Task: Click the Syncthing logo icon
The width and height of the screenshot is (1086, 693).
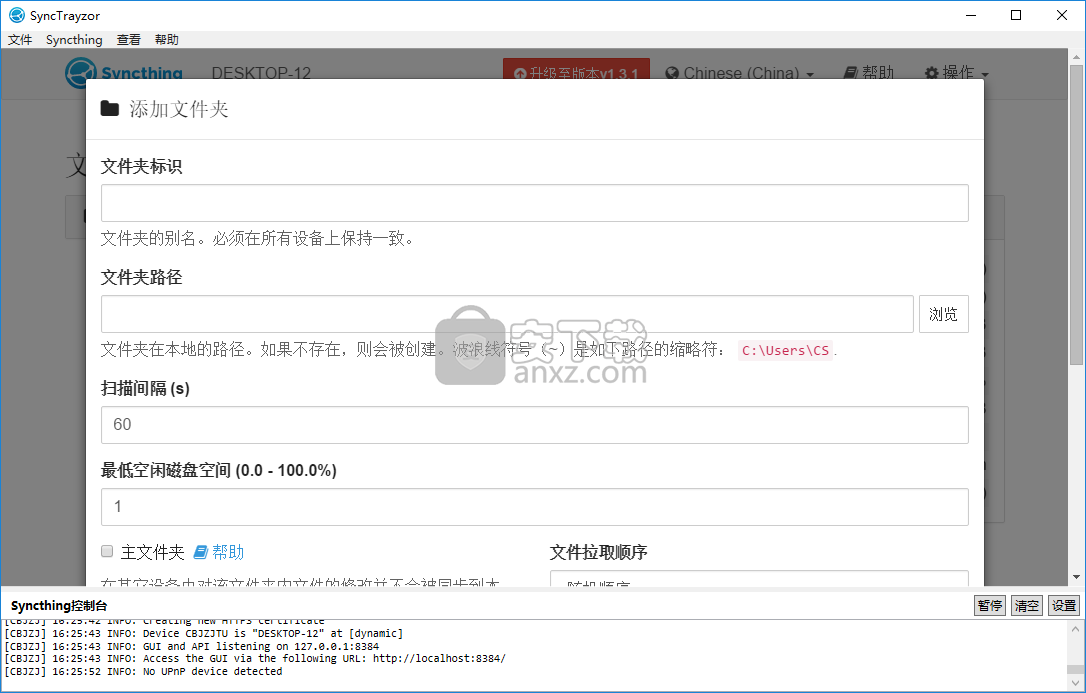Action: click(x=80, y=72)
